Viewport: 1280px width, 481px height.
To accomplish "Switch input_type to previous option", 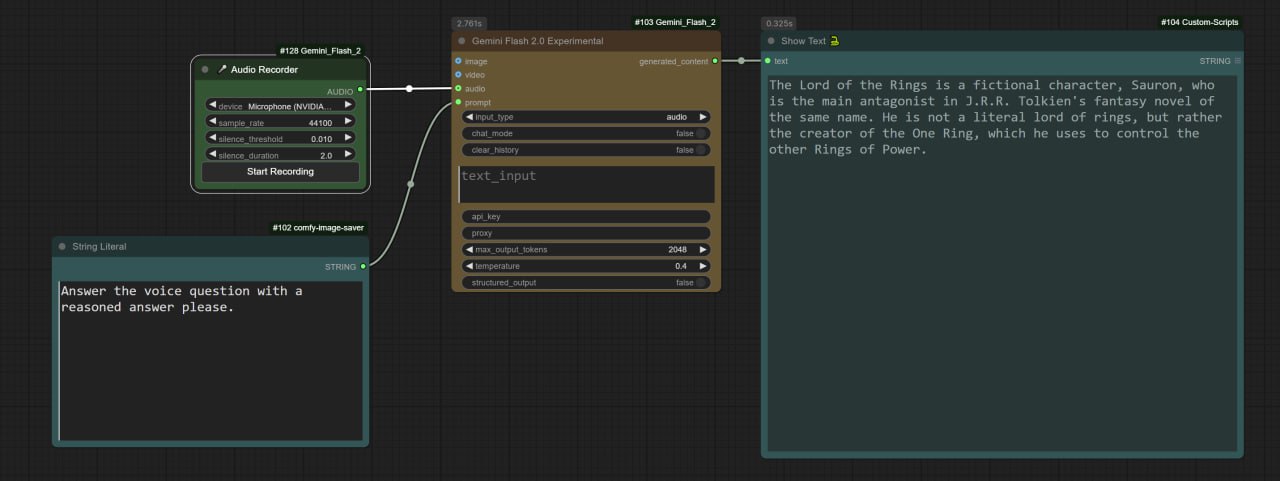I will [x=469, y=117].
